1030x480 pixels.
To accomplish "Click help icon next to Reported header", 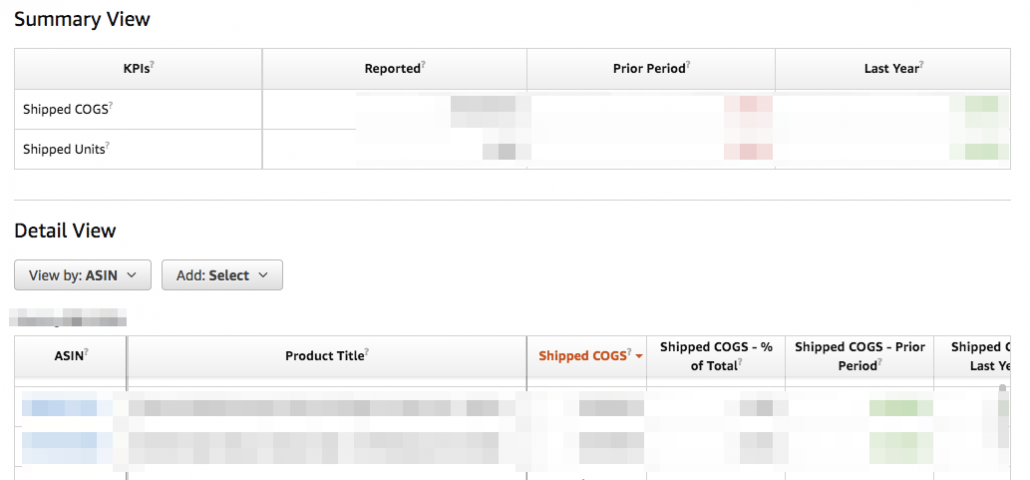I will coord(423,65).
